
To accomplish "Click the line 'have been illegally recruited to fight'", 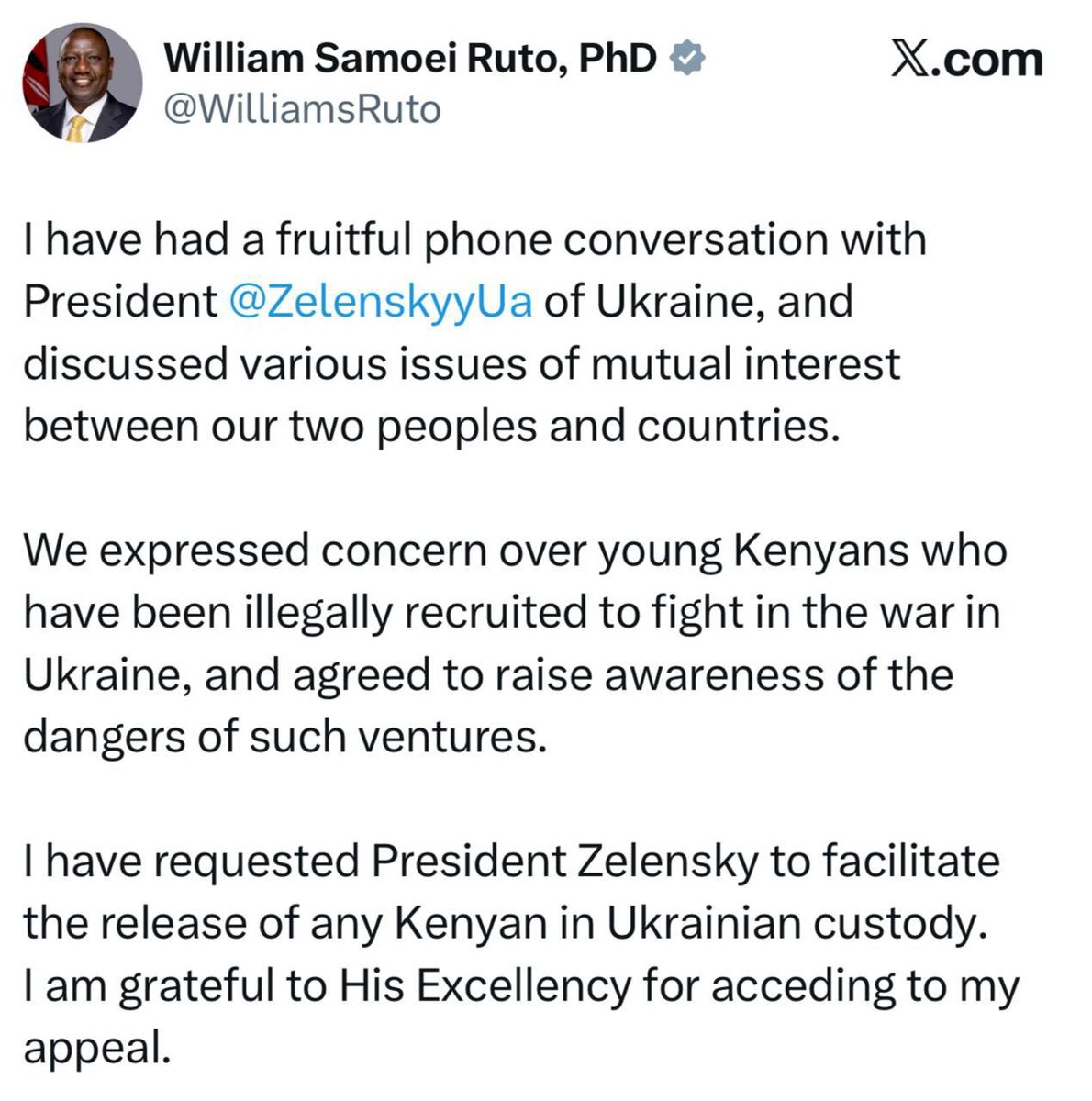I will pyautogui.click(x=511, y=613).
